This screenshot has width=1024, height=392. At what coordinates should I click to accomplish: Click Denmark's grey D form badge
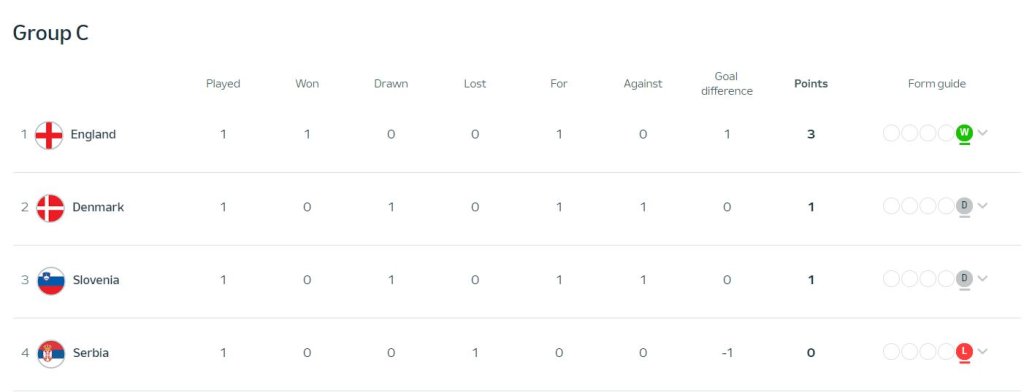964,206
